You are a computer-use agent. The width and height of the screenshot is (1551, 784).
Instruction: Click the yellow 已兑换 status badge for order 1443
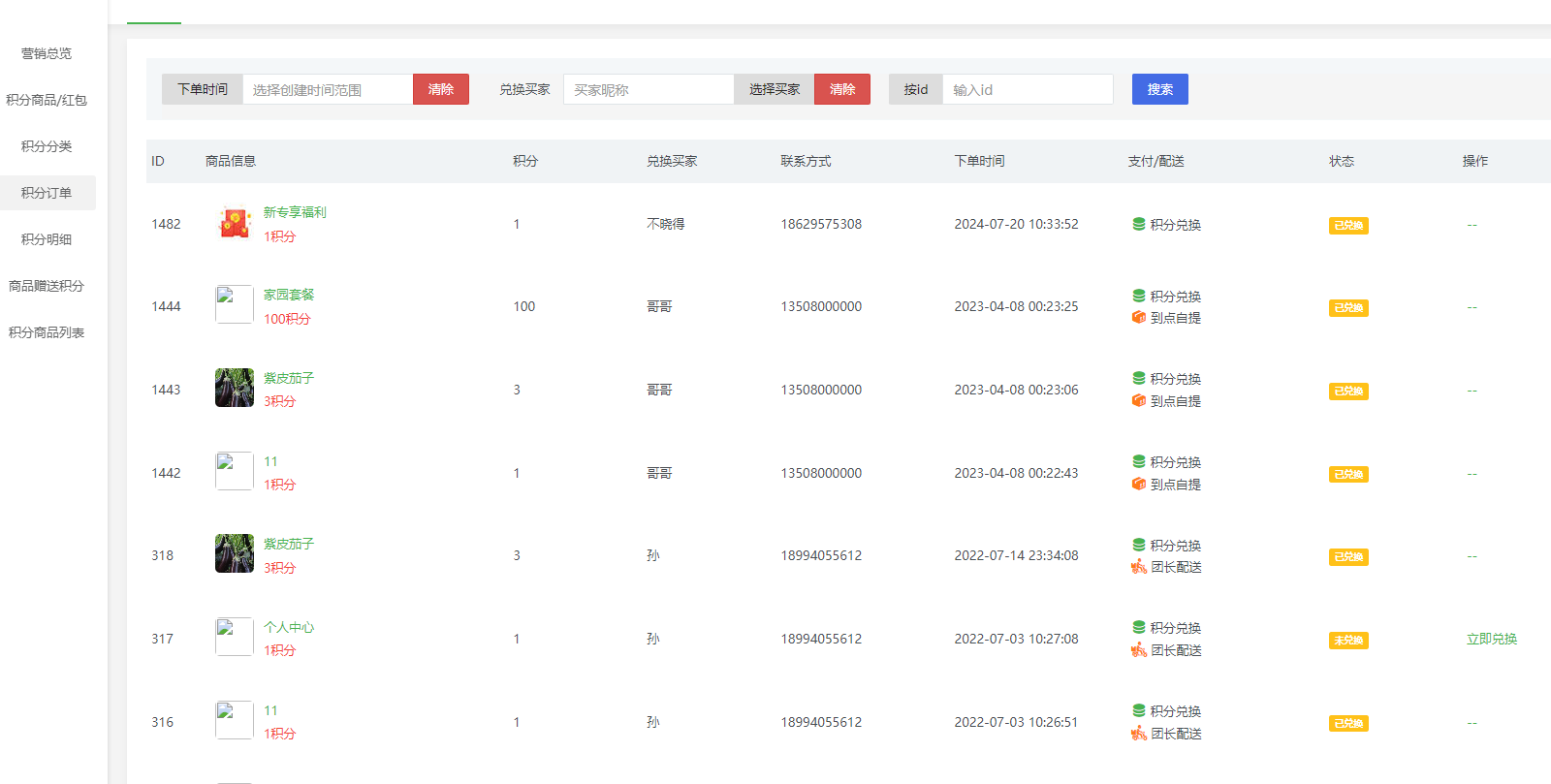[1347, 392]
